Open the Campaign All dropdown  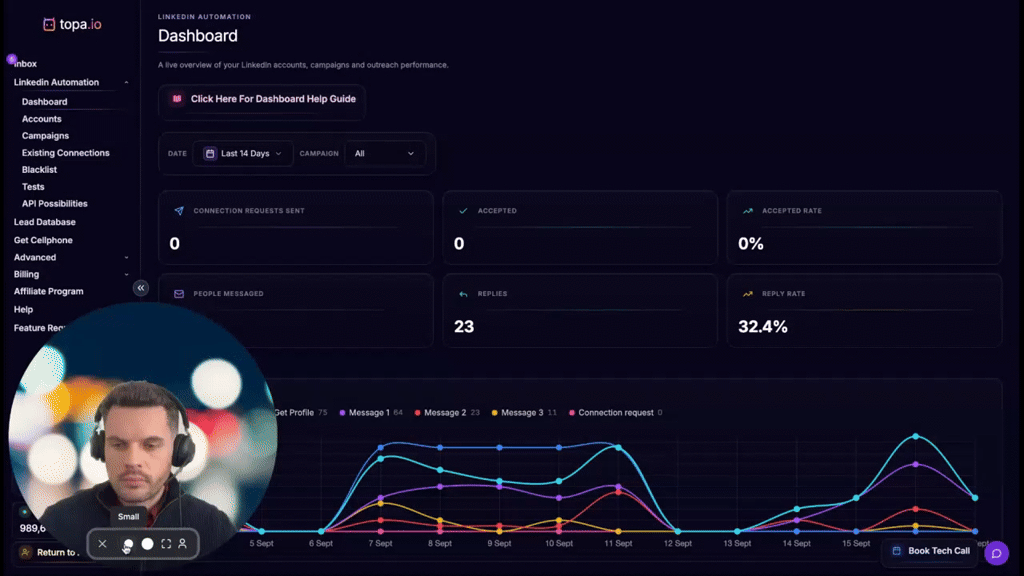(x=385, y=153)
